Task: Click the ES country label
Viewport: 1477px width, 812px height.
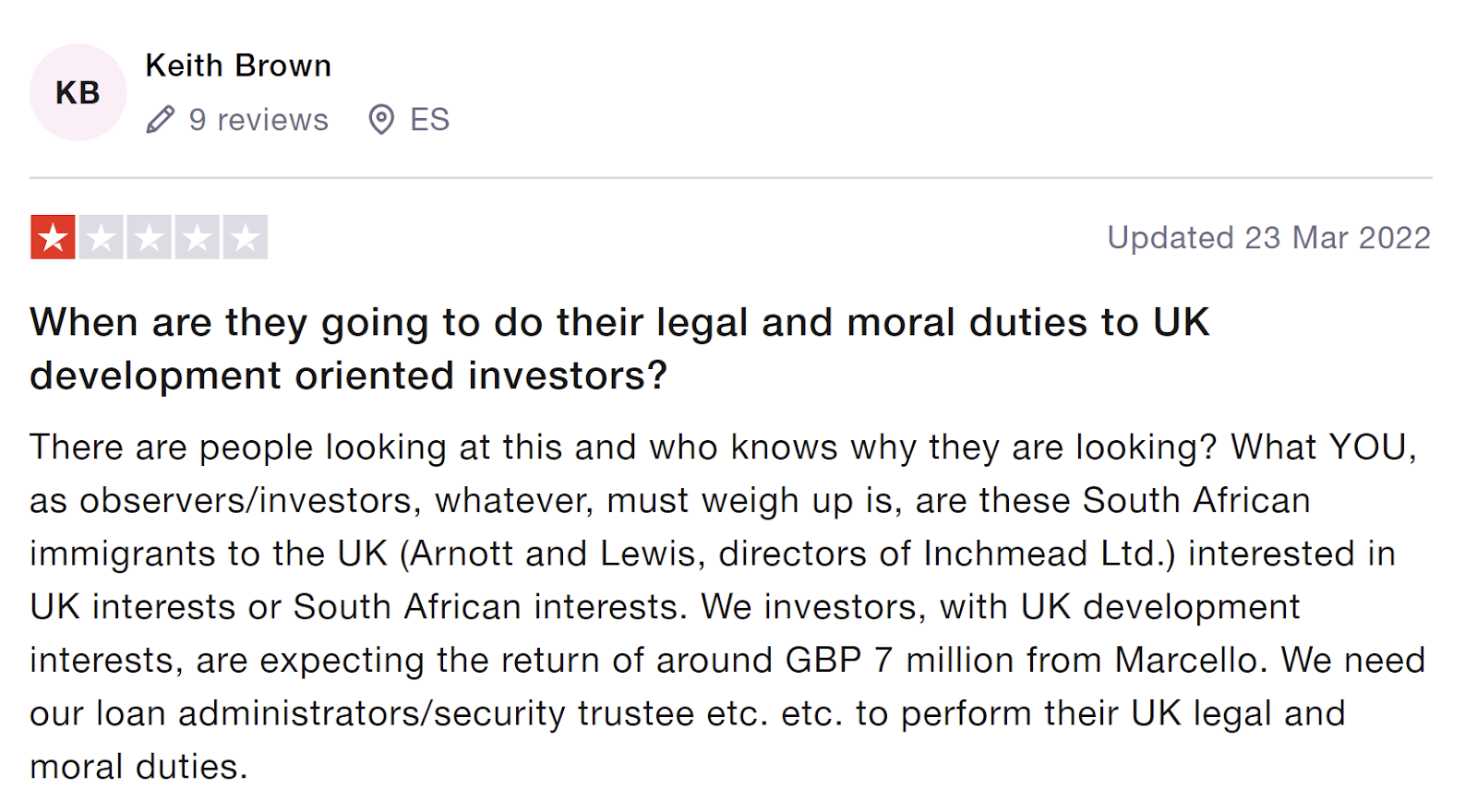Action: [429, 120]
